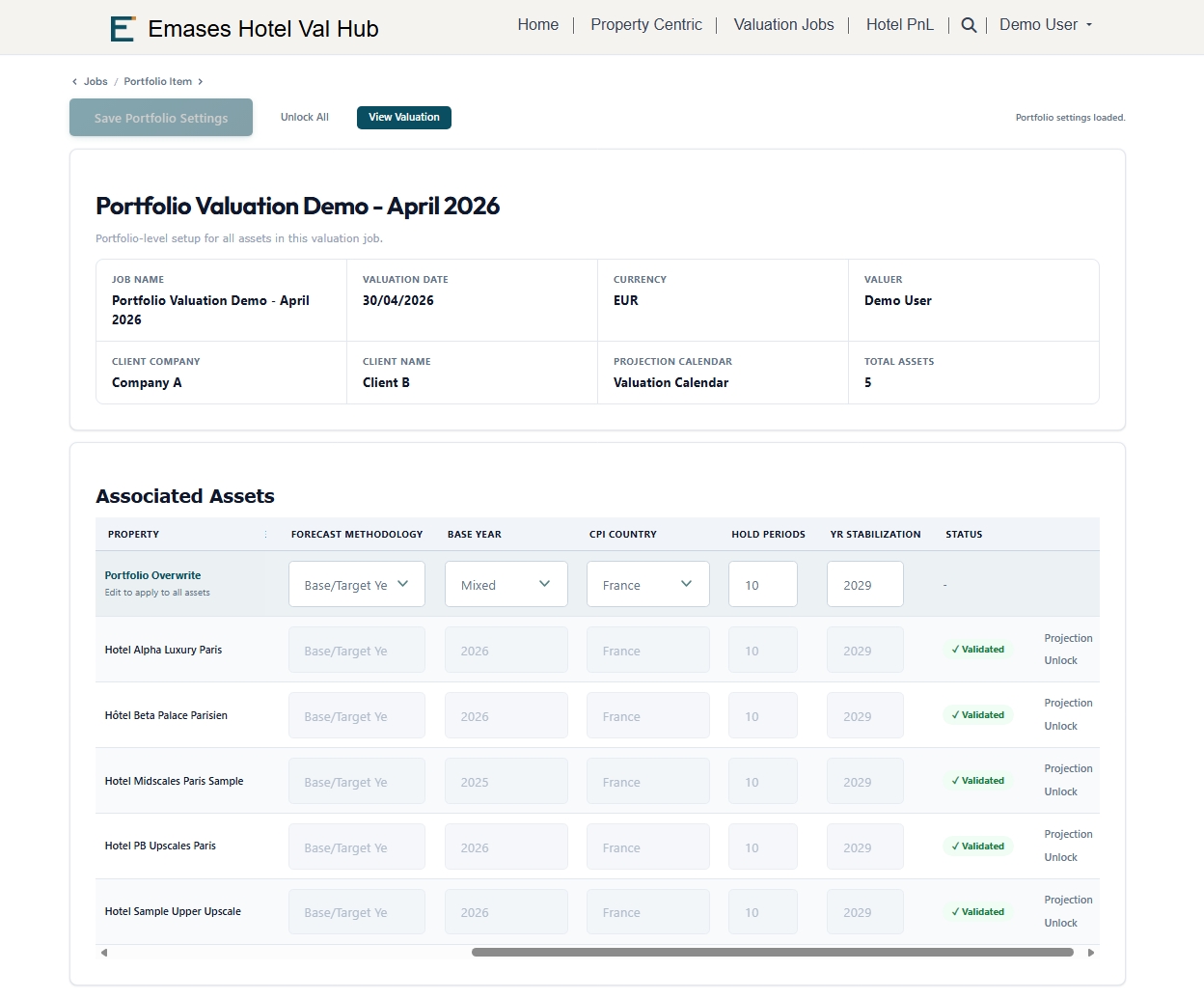Expand the Base Year Mixed dropdown
Screen dimensions: 1204x999
[x=506, y=585]
